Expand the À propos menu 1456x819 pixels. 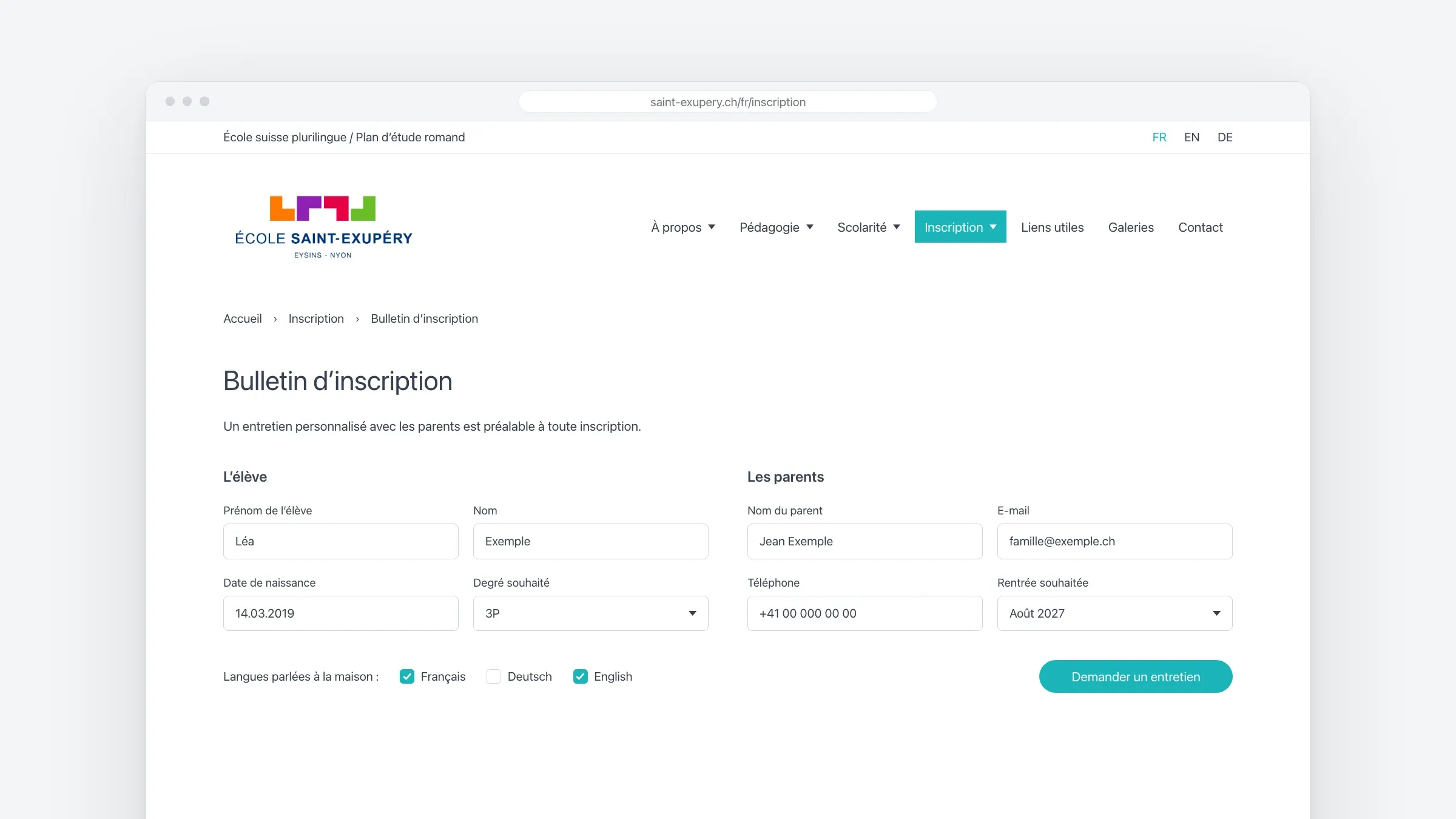coord(683,227)
